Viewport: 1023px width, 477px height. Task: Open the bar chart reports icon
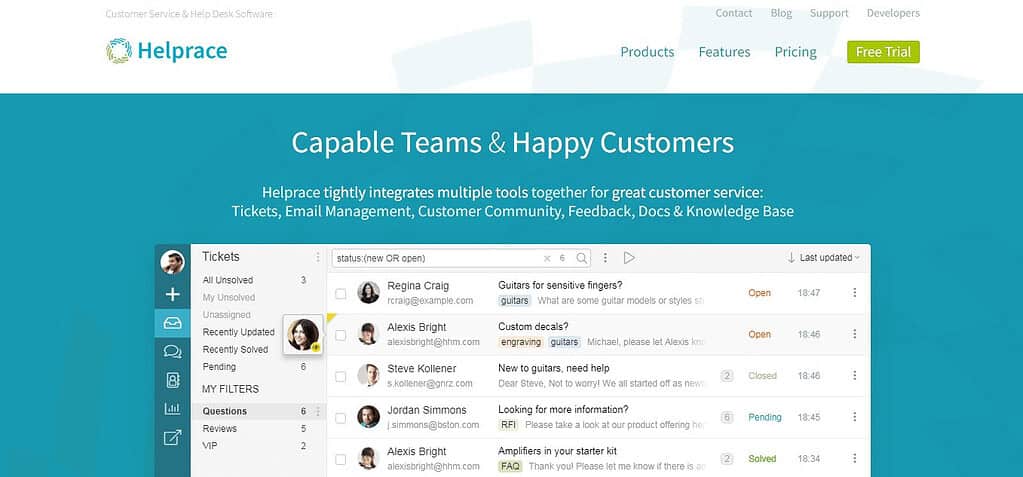172,409
